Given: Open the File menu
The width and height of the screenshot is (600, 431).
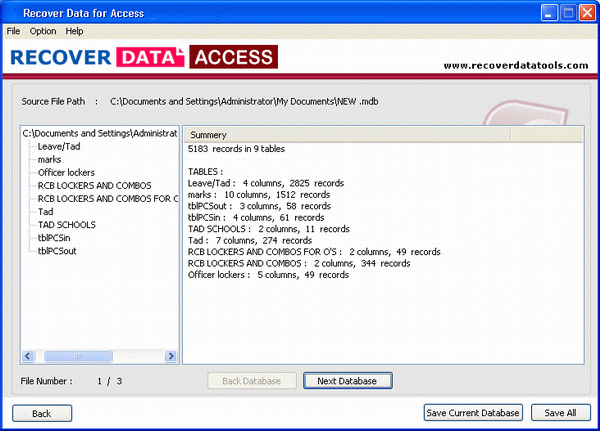Looking at the screenshot, I should [13, 31].
